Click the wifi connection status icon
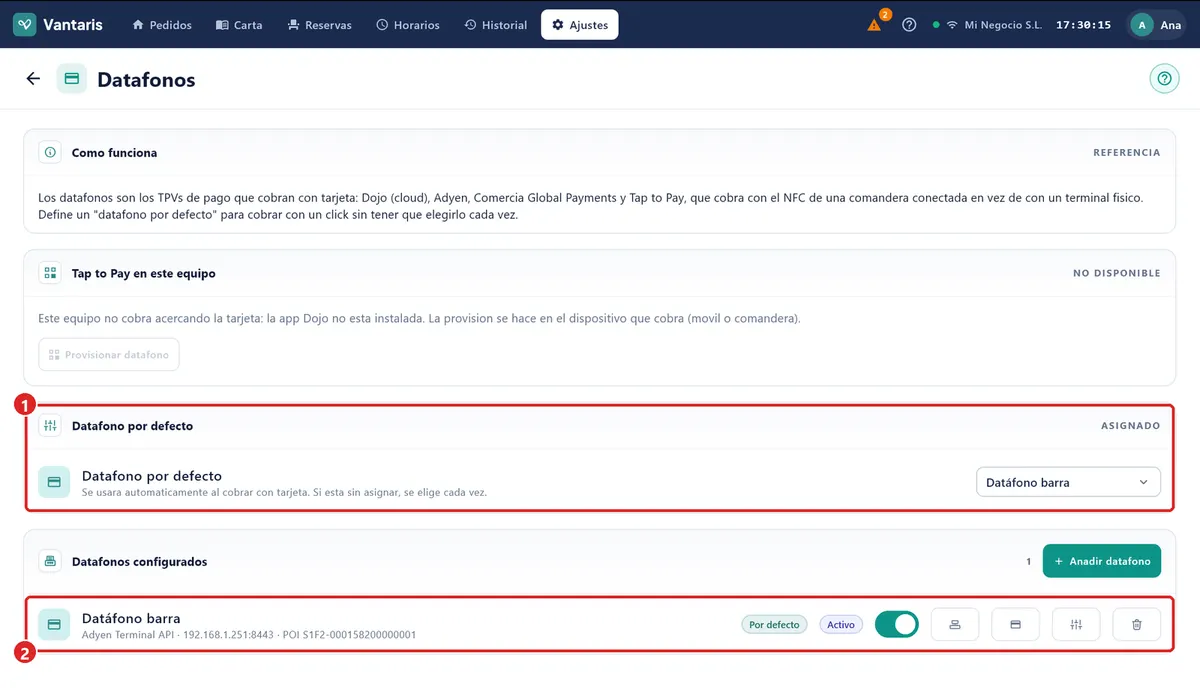 click(952, 25)
